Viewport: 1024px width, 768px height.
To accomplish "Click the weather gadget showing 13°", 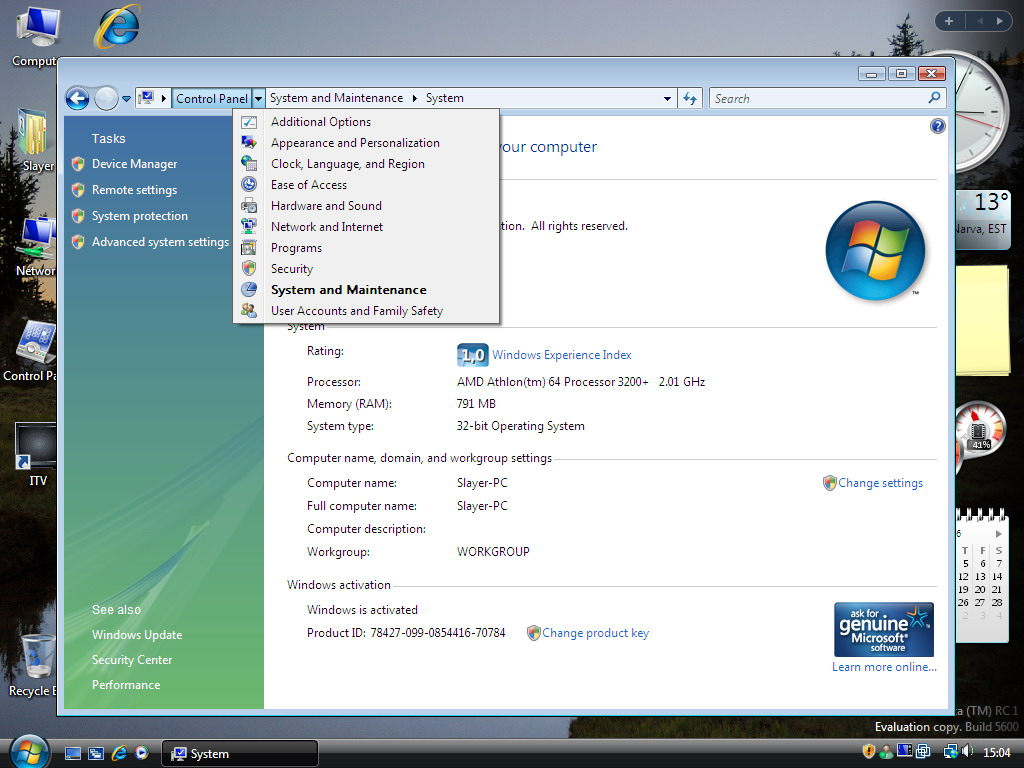I will tap(982, 219).
